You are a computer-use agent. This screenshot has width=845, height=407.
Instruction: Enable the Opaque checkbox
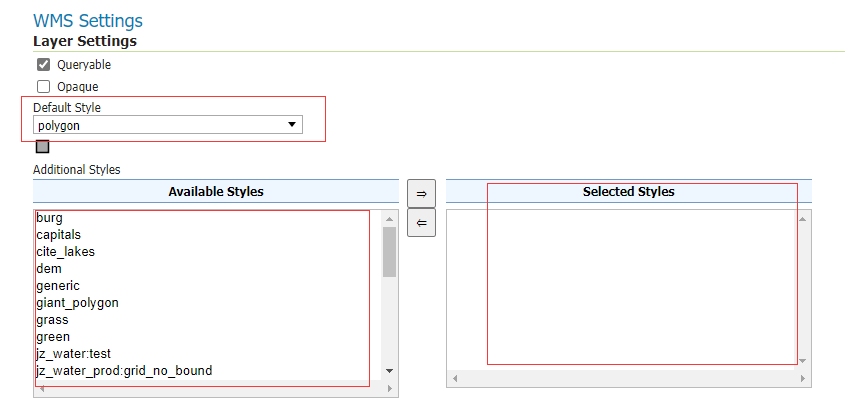[x=44, y=87]
